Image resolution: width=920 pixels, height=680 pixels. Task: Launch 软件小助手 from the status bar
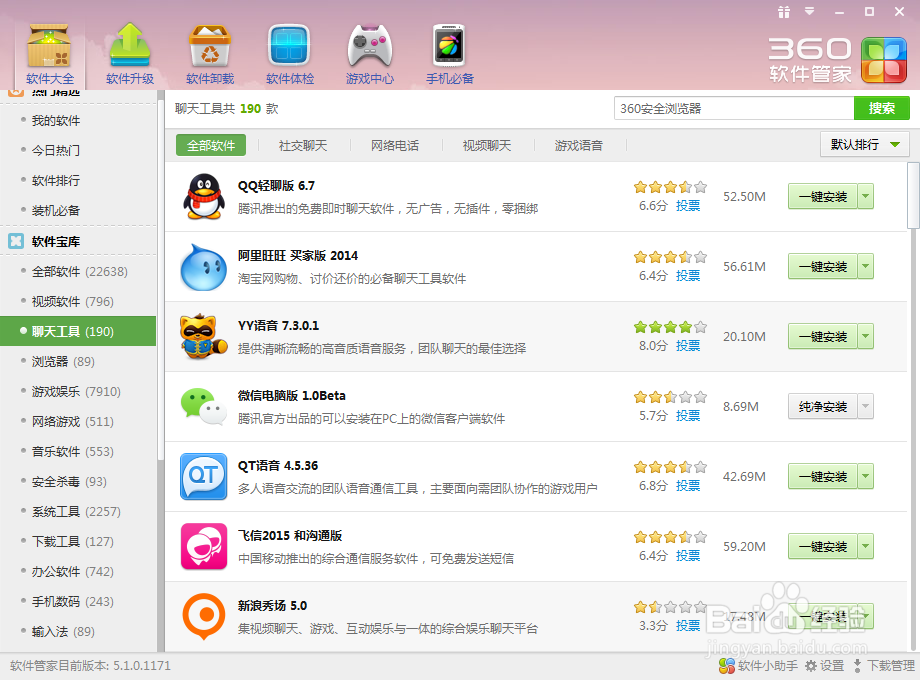pos(757,665)
